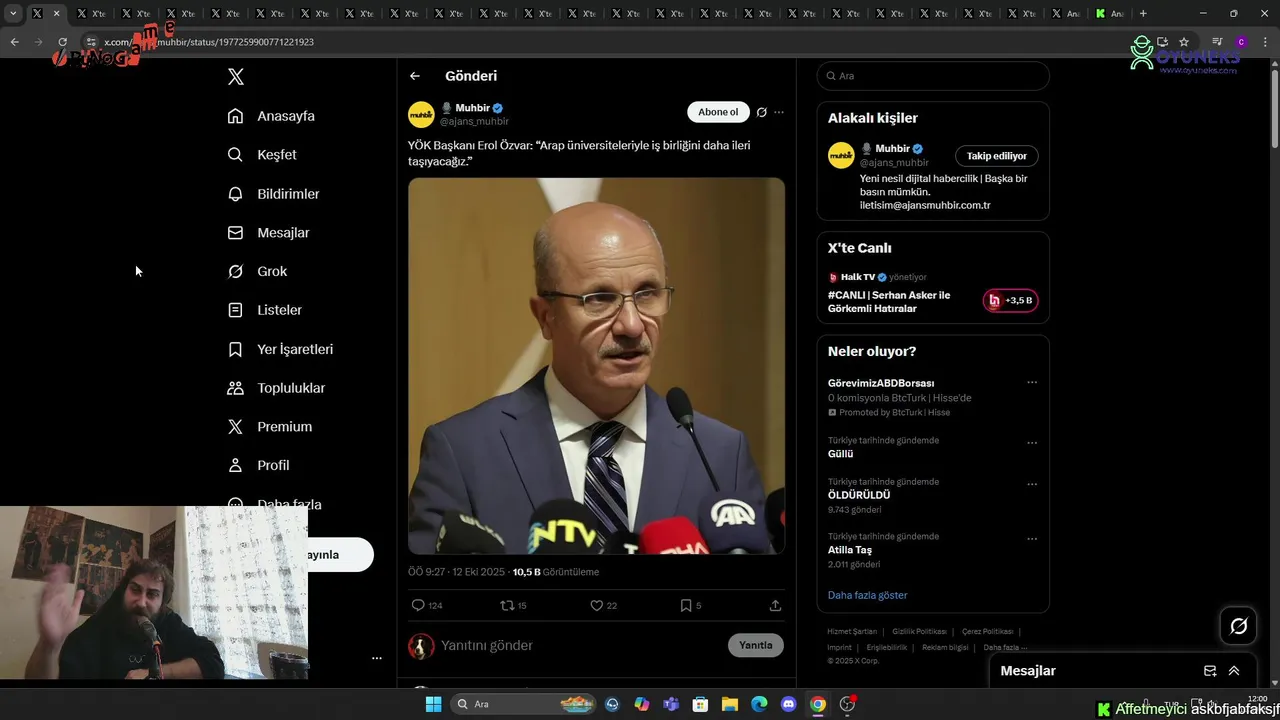Click the Abone ol button

tap(718, 112)
